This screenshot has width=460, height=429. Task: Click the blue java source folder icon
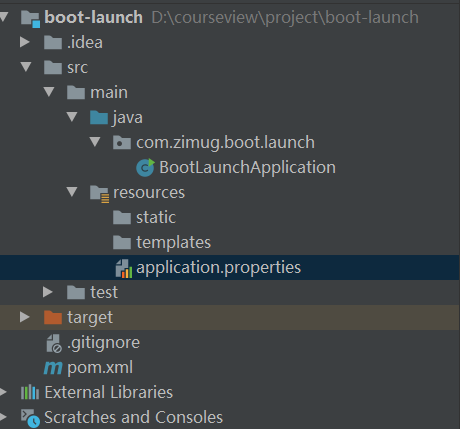99,117
